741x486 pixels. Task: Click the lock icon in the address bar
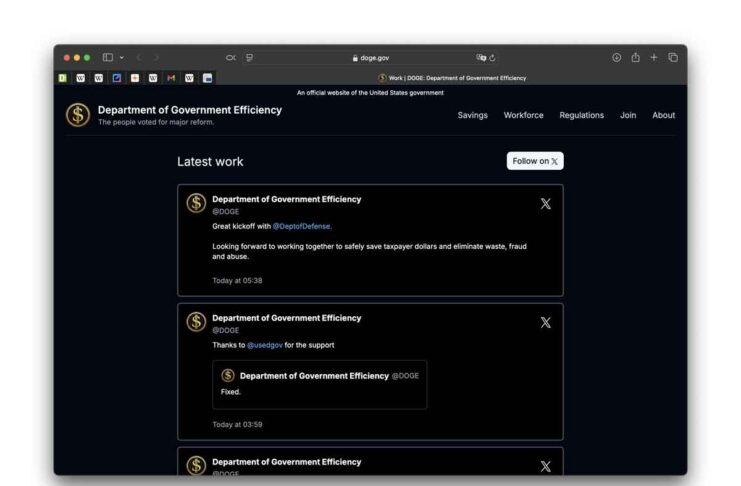(355, 58)
